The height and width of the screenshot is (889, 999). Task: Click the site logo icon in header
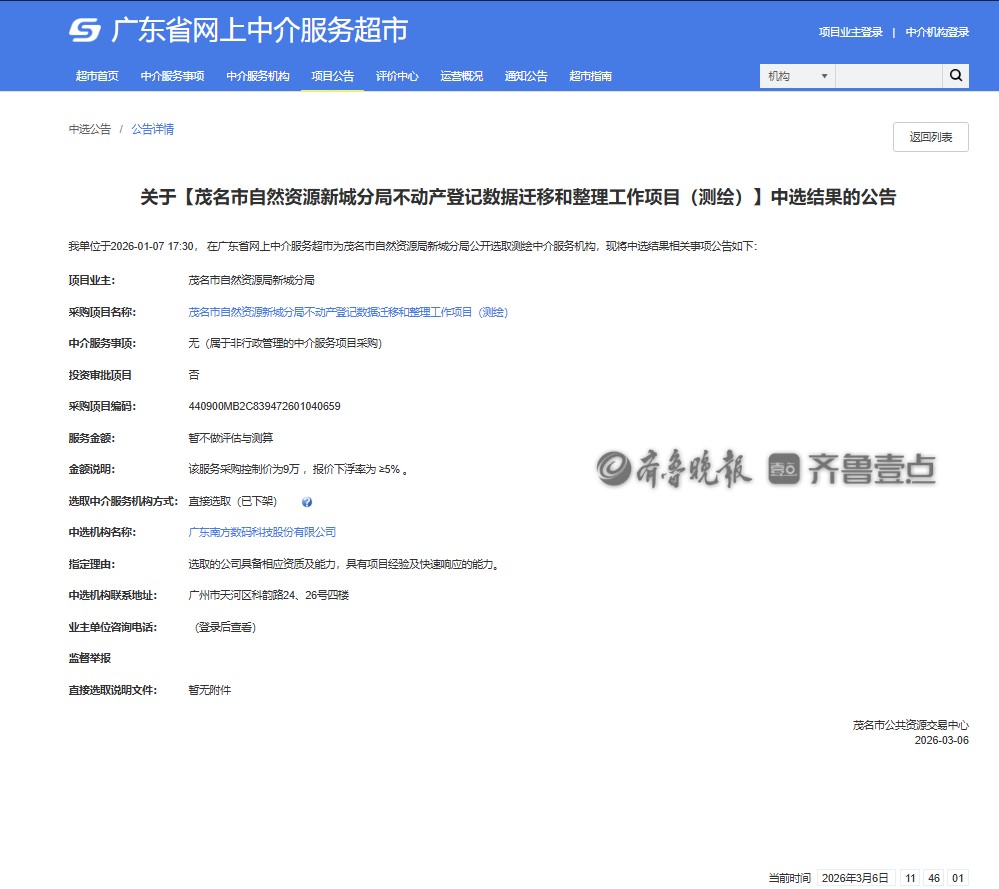pos(85,31)
